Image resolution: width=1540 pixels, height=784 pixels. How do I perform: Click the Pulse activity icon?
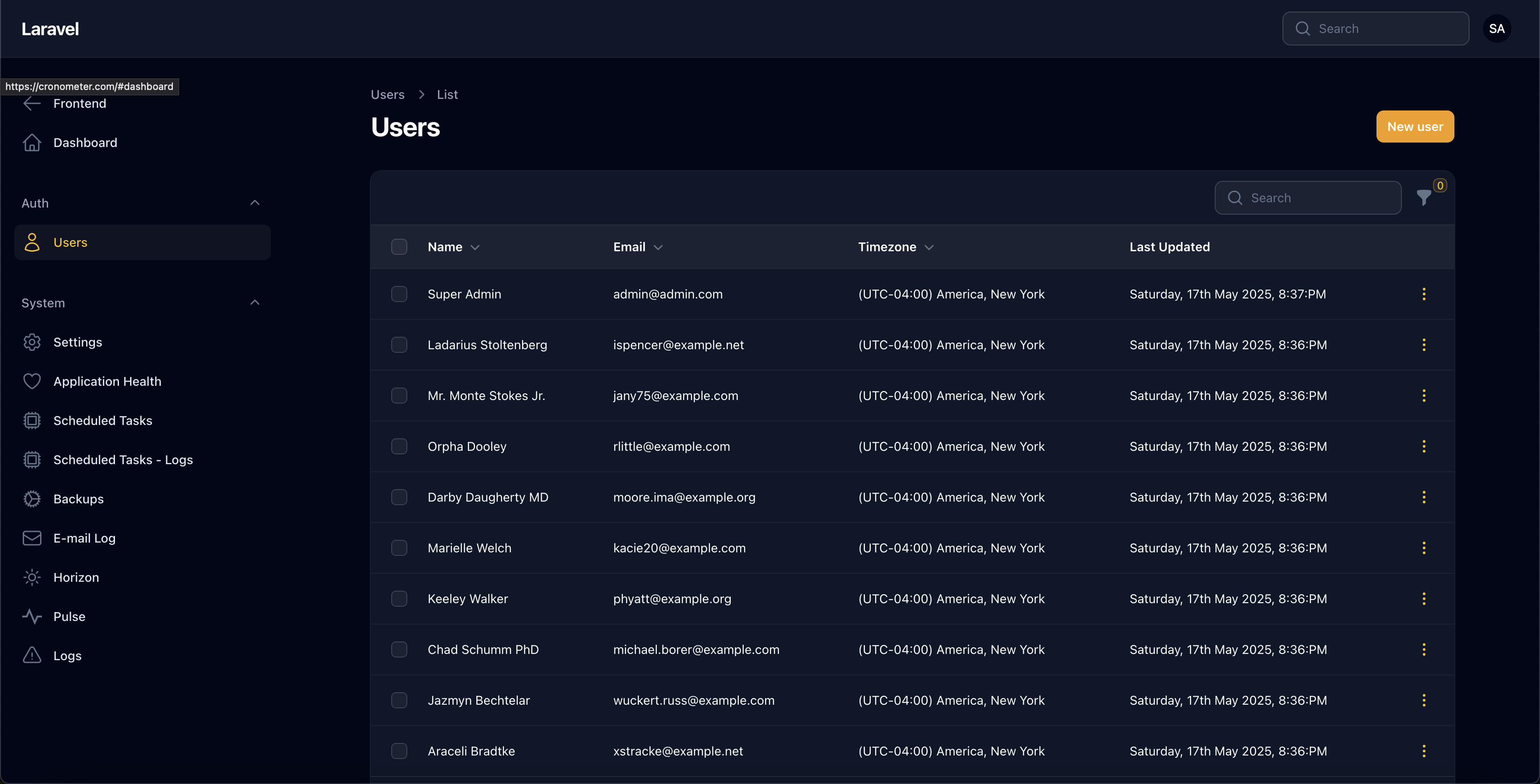click(32, 617)
